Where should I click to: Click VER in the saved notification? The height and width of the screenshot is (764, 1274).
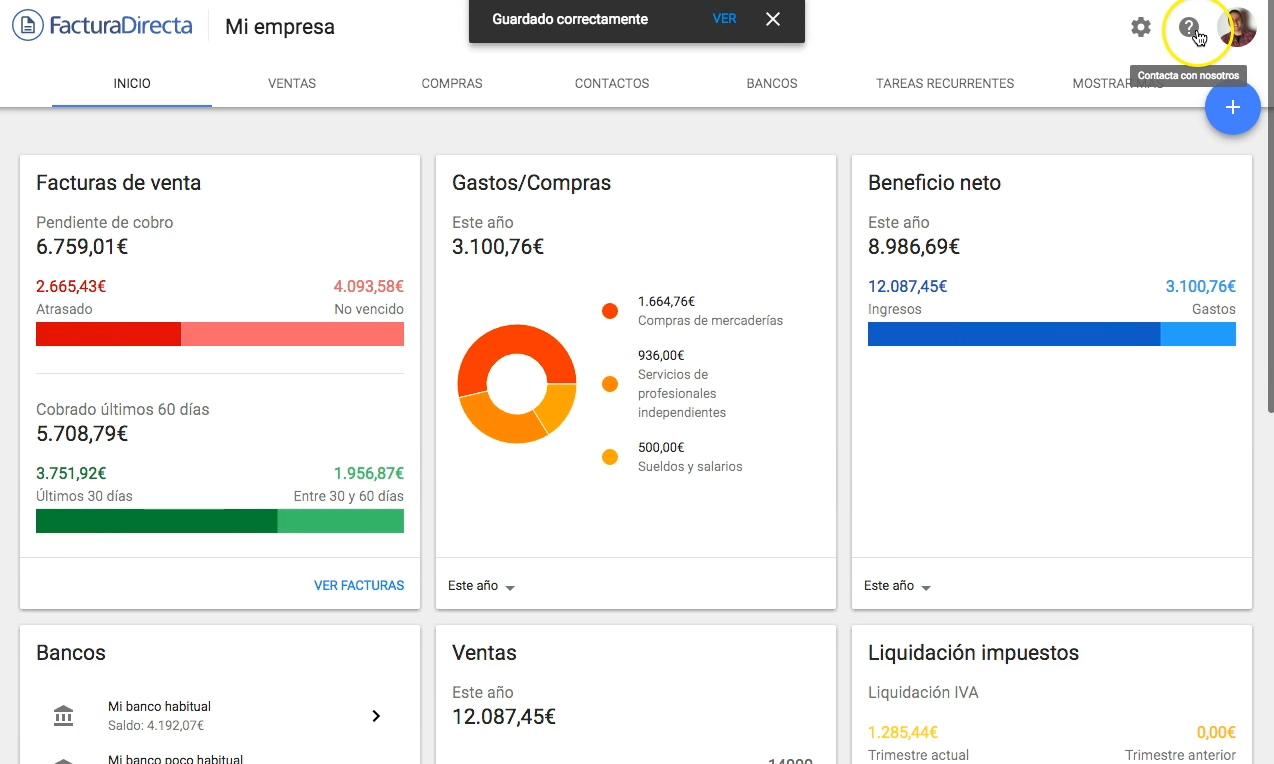(725, 19)
